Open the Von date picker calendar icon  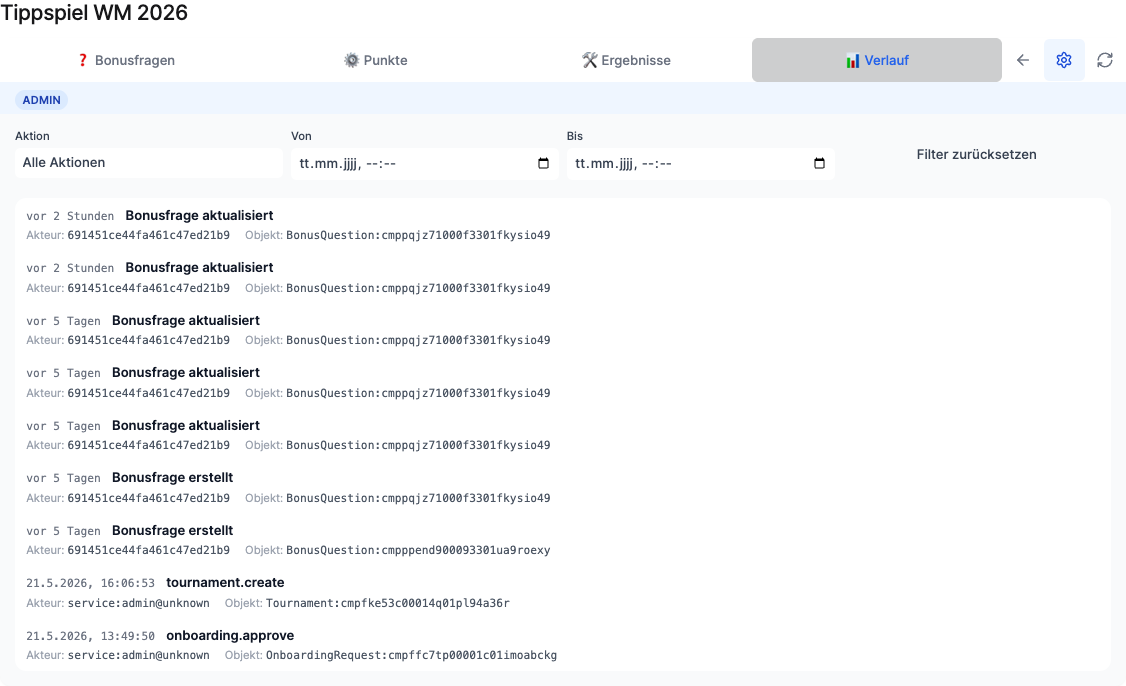(x=544, y=163)
